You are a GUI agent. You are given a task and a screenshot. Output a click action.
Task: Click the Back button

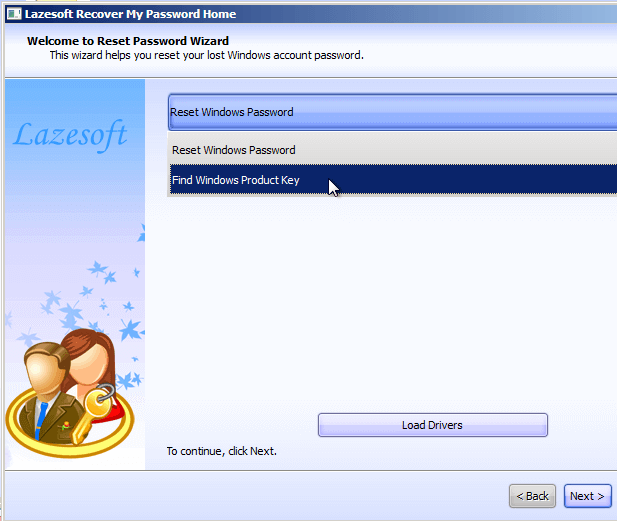point(532,496)
